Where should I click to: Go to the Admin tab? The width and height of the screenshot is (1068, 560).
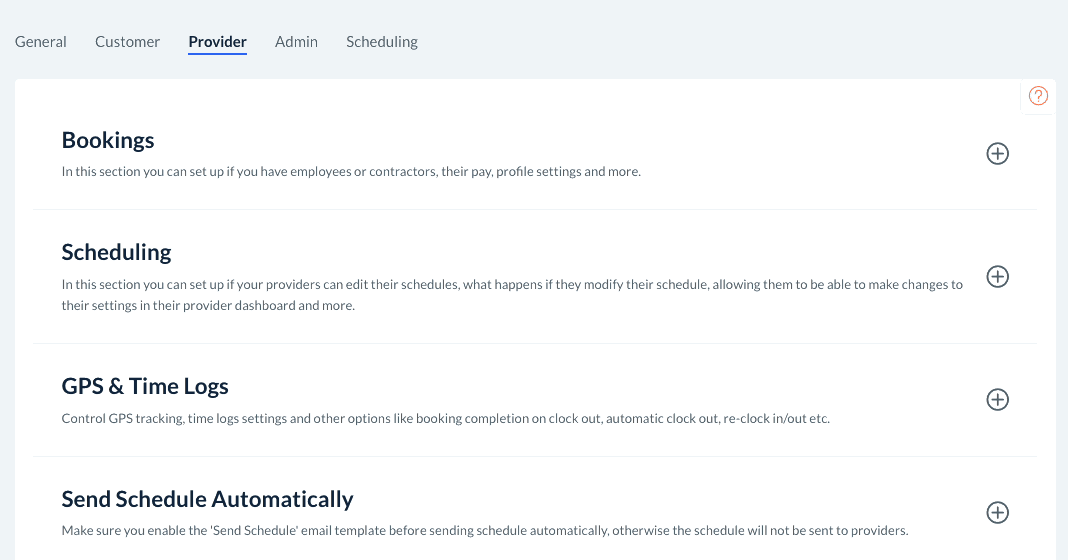(296, 42)
